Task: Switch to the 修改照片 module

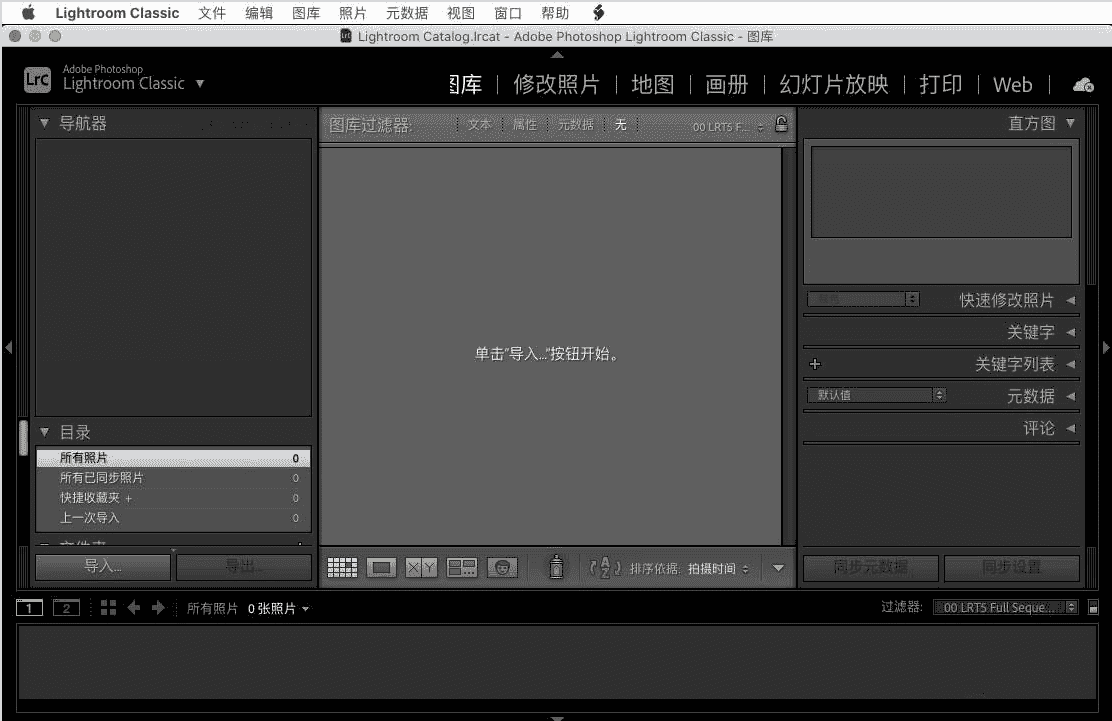Action: pos(557,85)
